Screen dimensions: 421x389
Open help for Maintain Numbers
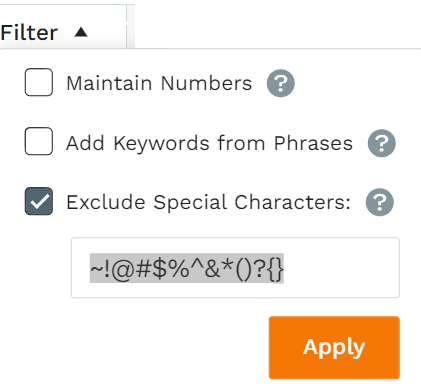click(x=281, y=83)
